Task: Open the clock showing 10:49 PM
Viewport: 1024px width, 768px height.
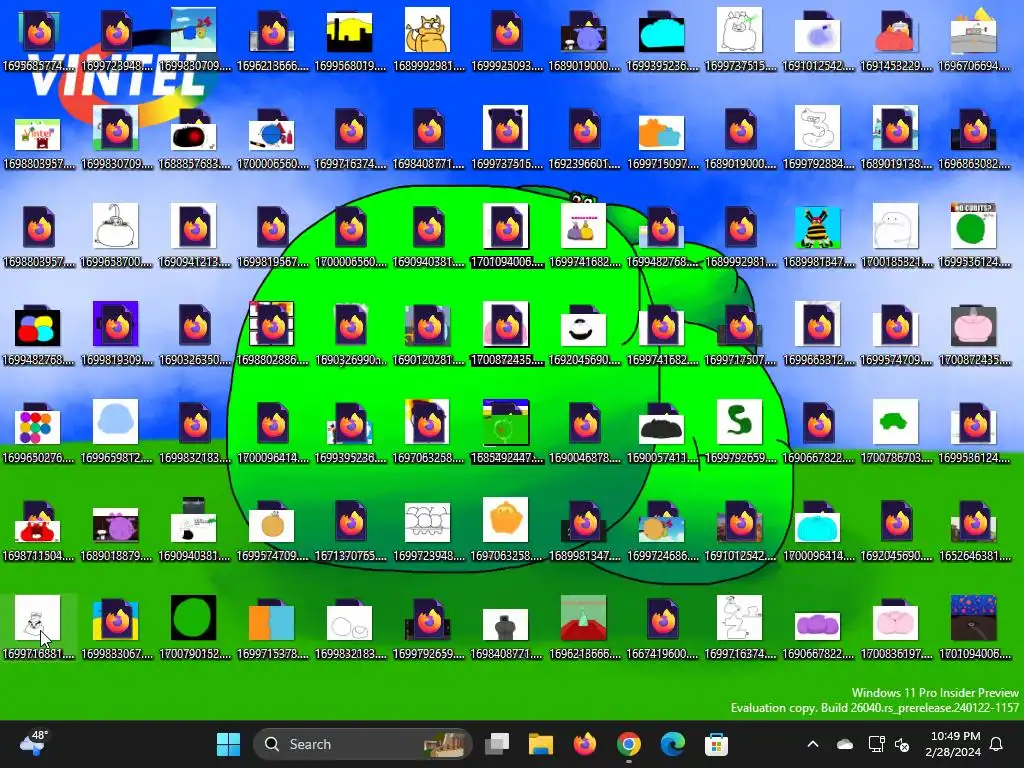Action: pos(953,744)
